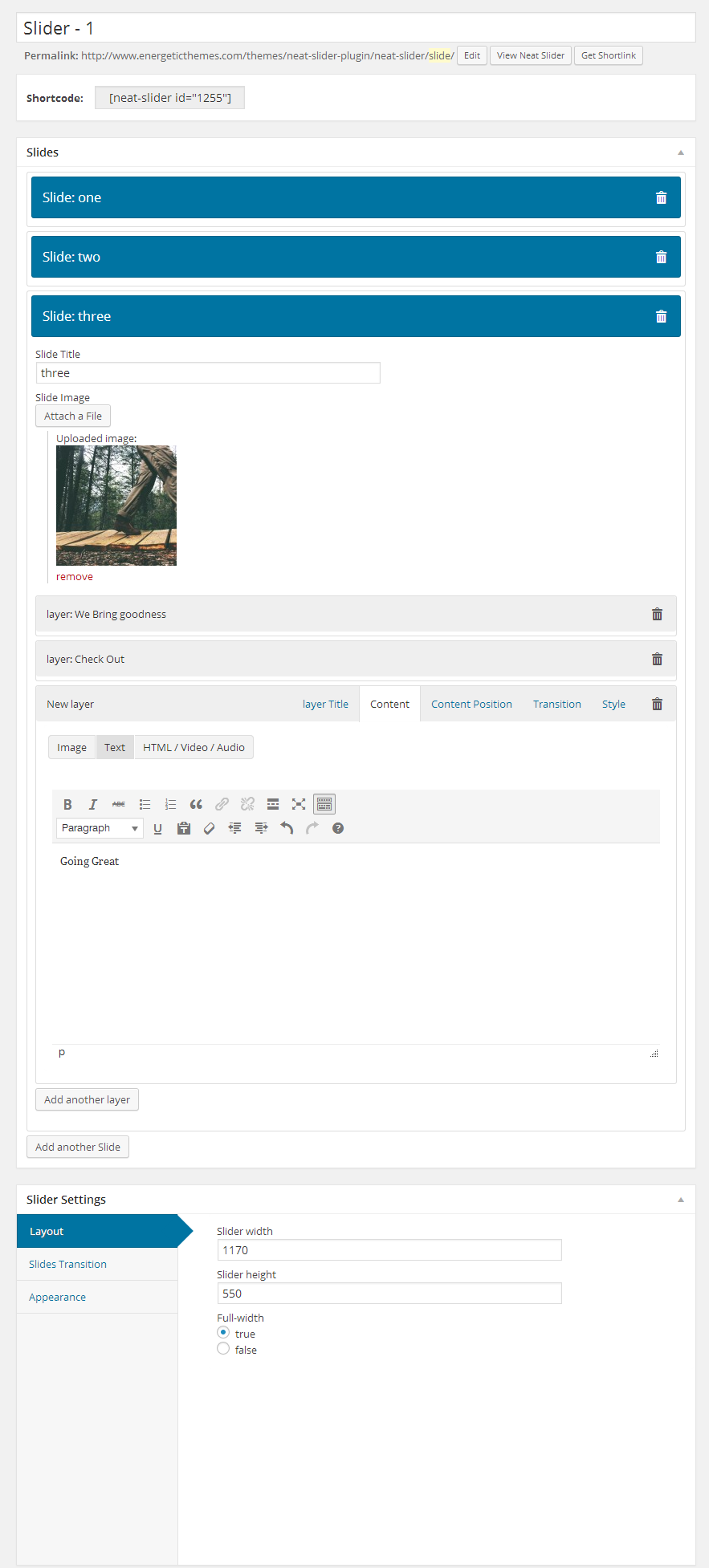This screenshot has height=1568, width=709.
Task: Remove link with unlink icon
Action: (x=247, y=804)
